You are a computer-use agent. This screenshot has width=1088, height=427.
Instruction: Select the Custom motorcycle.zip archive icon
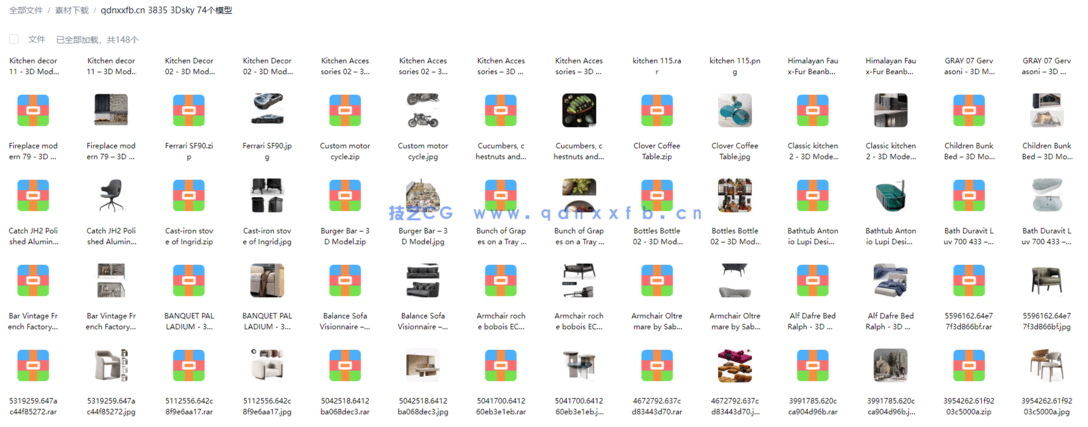(345, 110)
